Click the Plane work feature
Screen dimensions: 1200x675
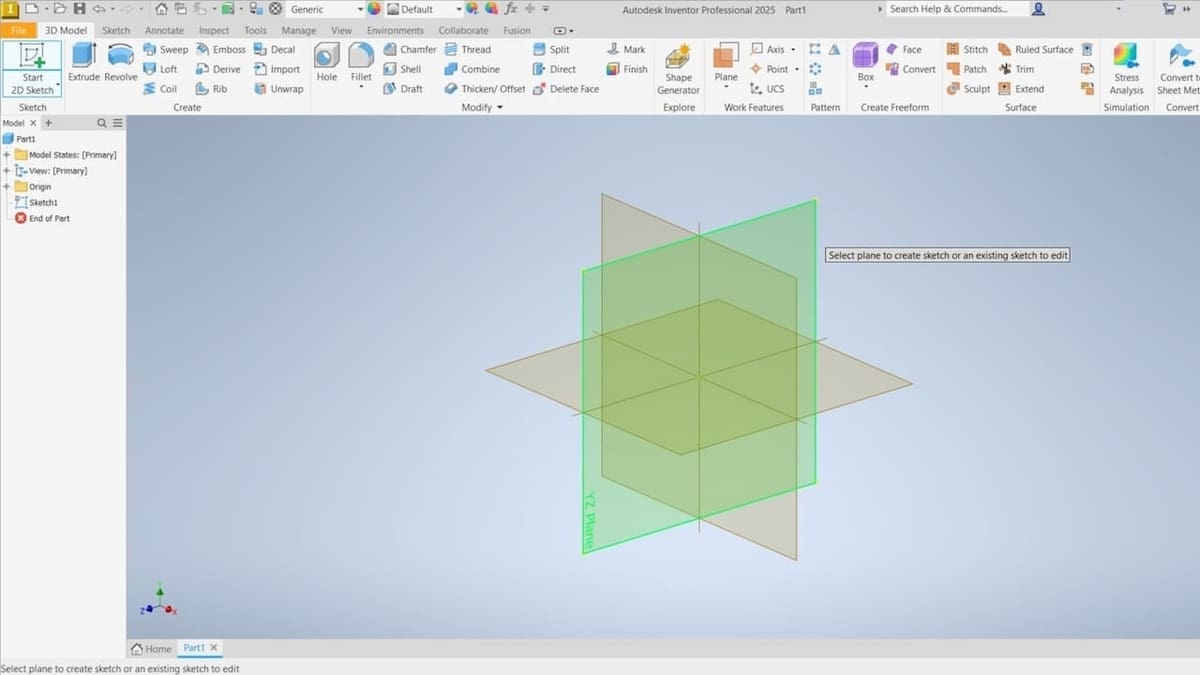click(x=726, y=62)
